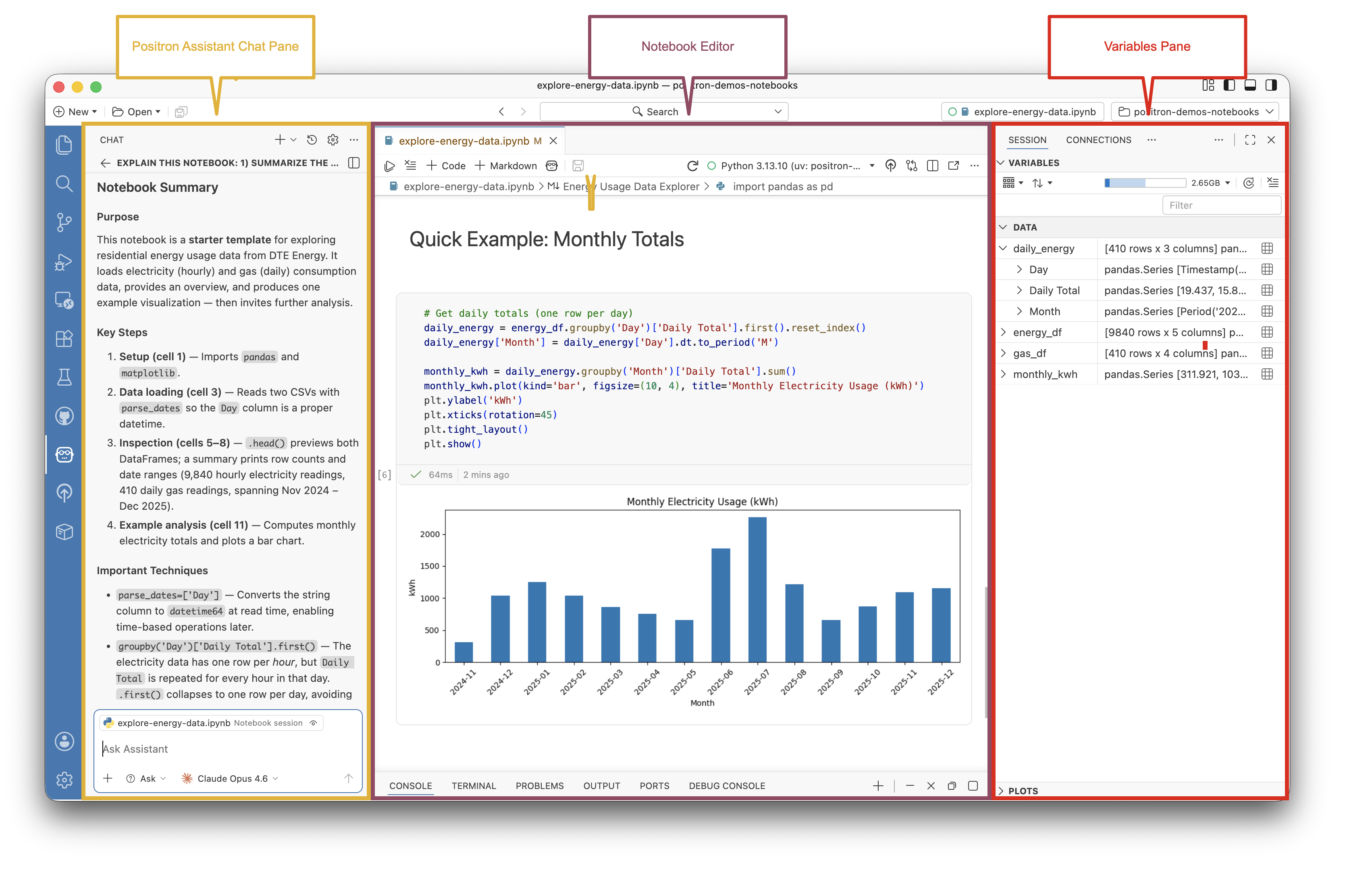
Task: Open variable sorting dropdown
Action: 1042,183
